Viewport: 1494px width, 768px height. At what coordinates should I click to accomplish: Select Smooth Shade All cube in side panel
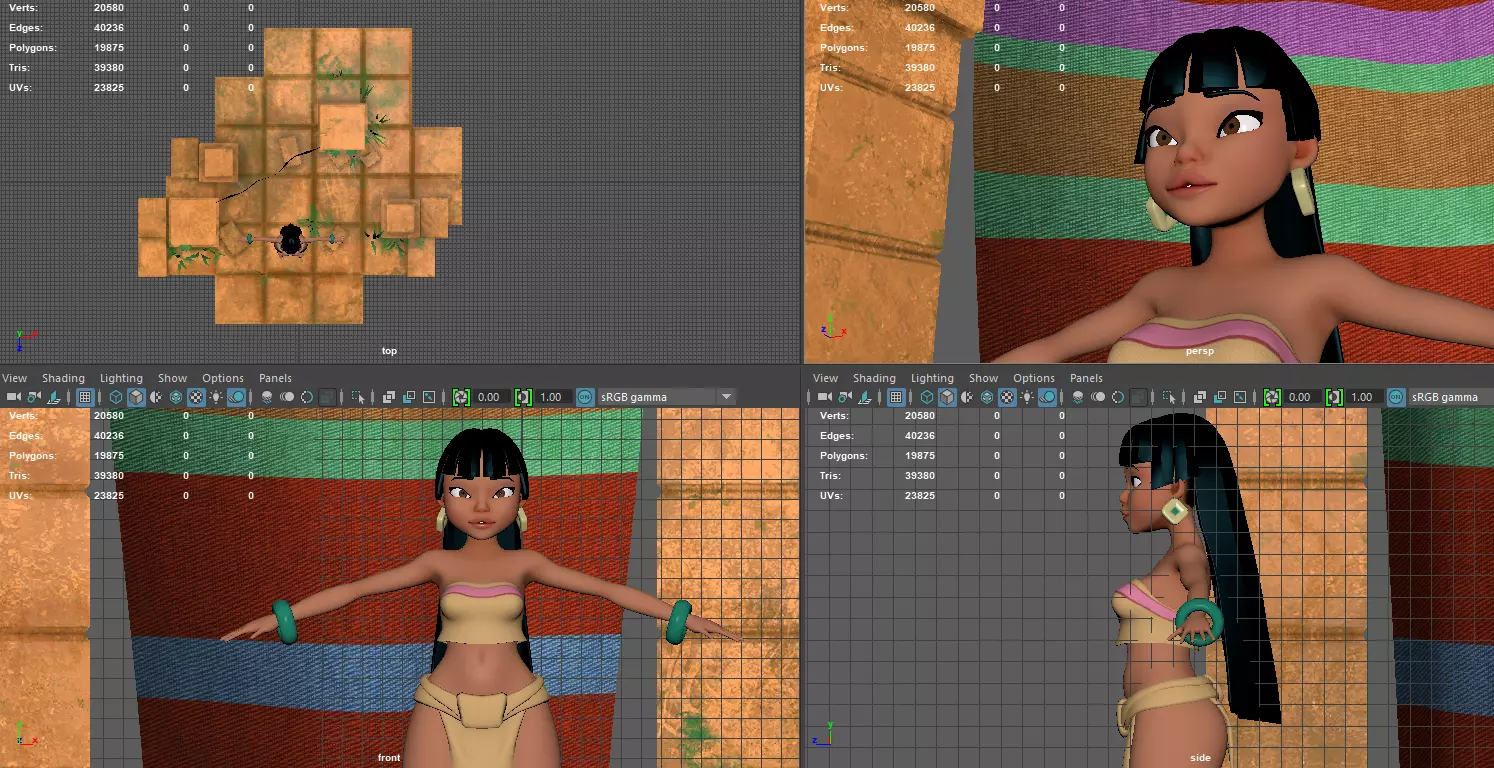pos(947,397)
